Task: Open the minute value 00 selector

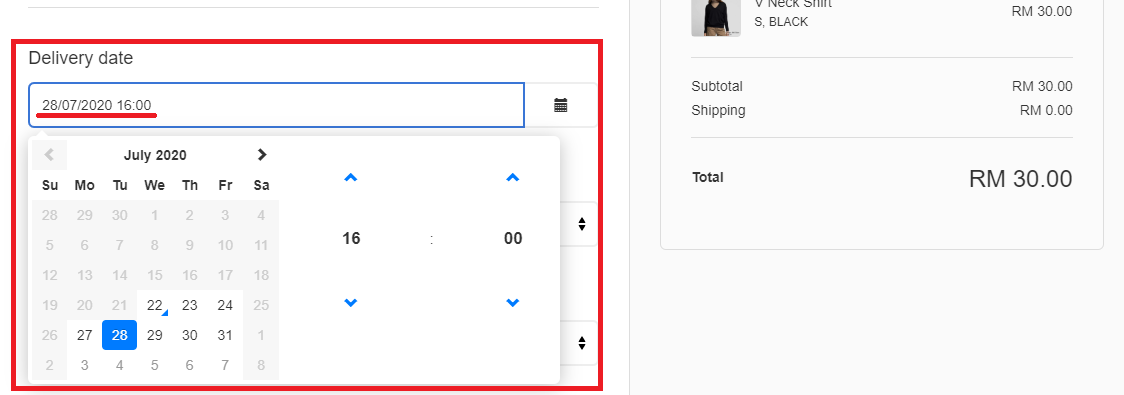Action: 513,239
